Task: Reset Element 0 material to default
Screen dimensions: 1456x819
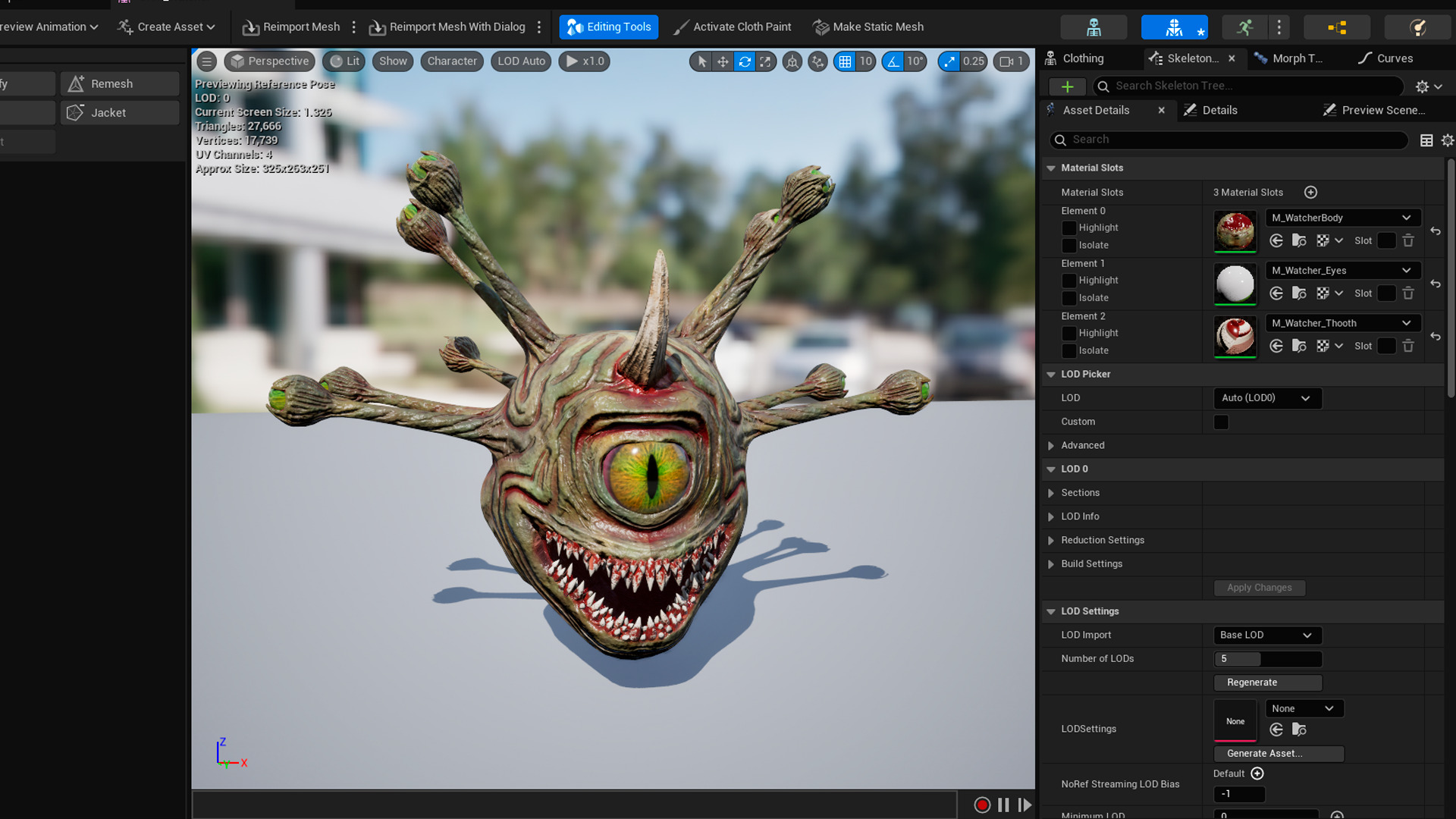Action: click(x=1436, y=231)
